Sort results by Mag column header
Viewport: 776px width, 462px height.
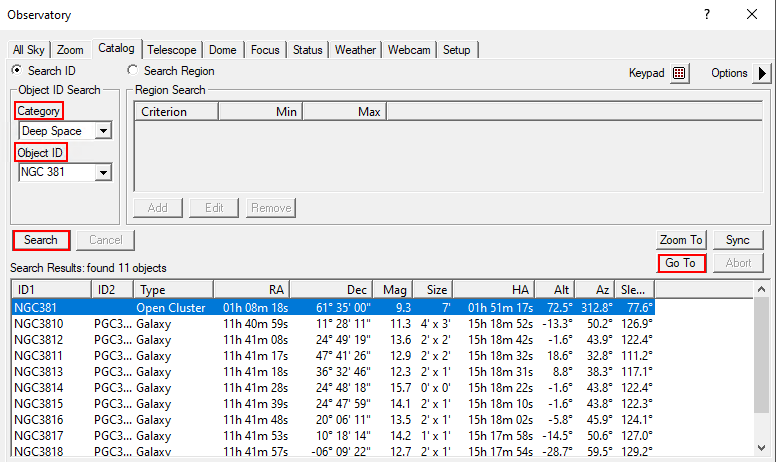pyautogui.click(x=395, y=290)
